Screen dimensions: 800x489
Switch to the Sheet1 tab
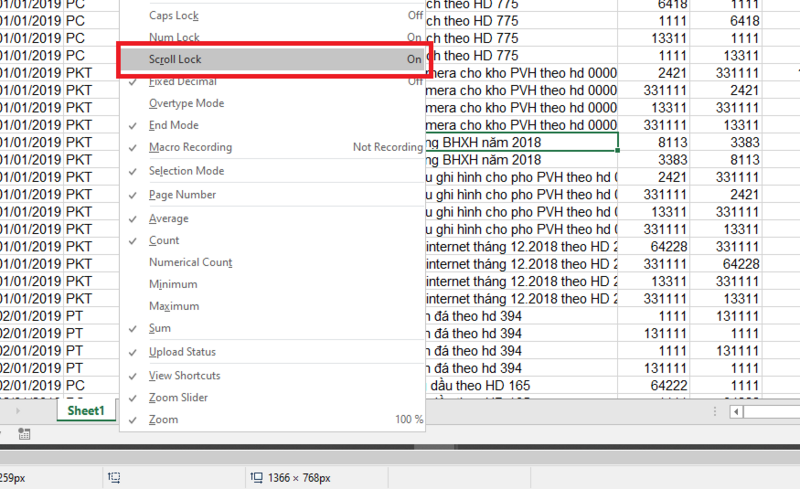86,411
